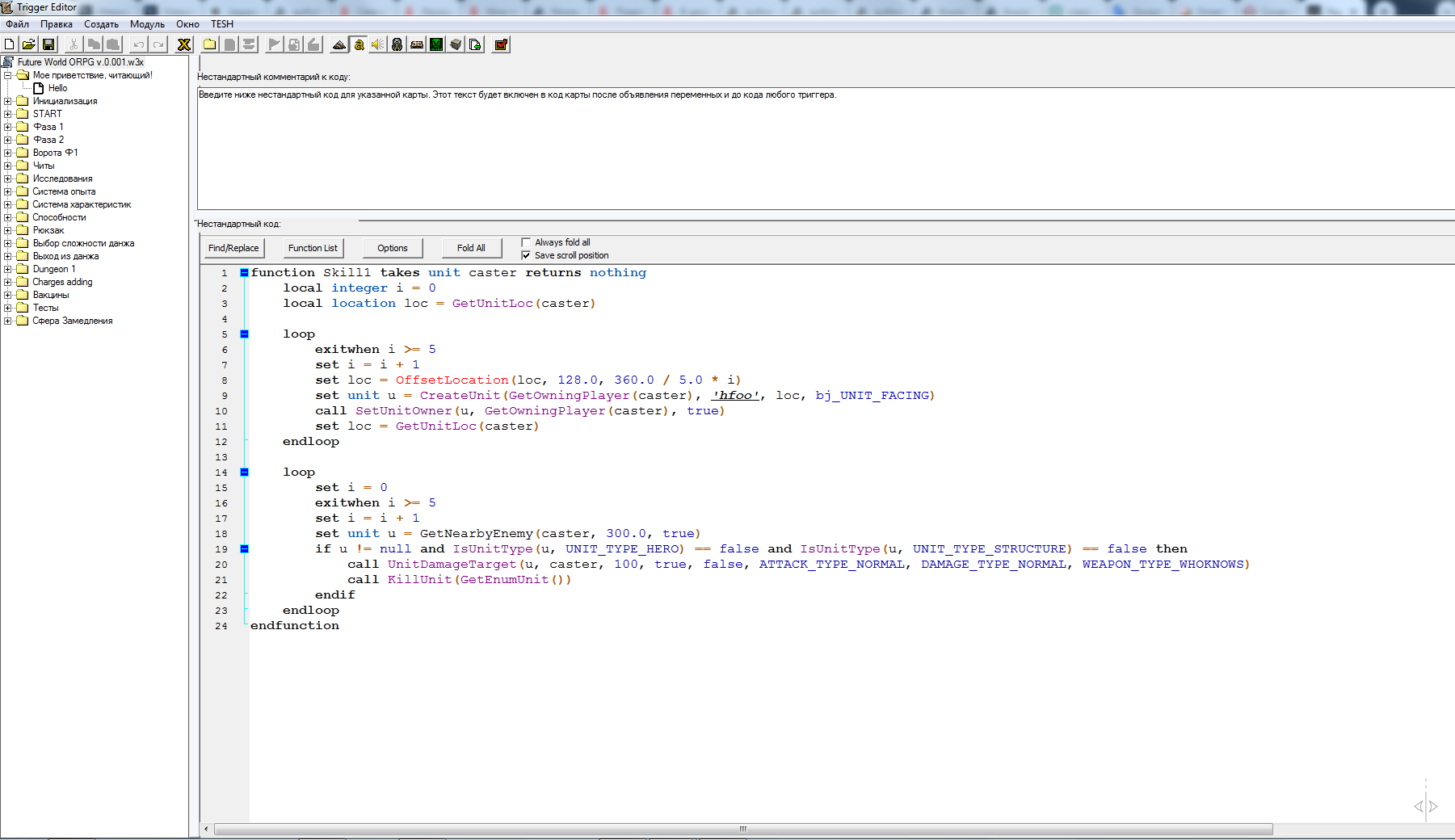
Task: Select the Ворота Ф1 category
Action: pos(56,153)
